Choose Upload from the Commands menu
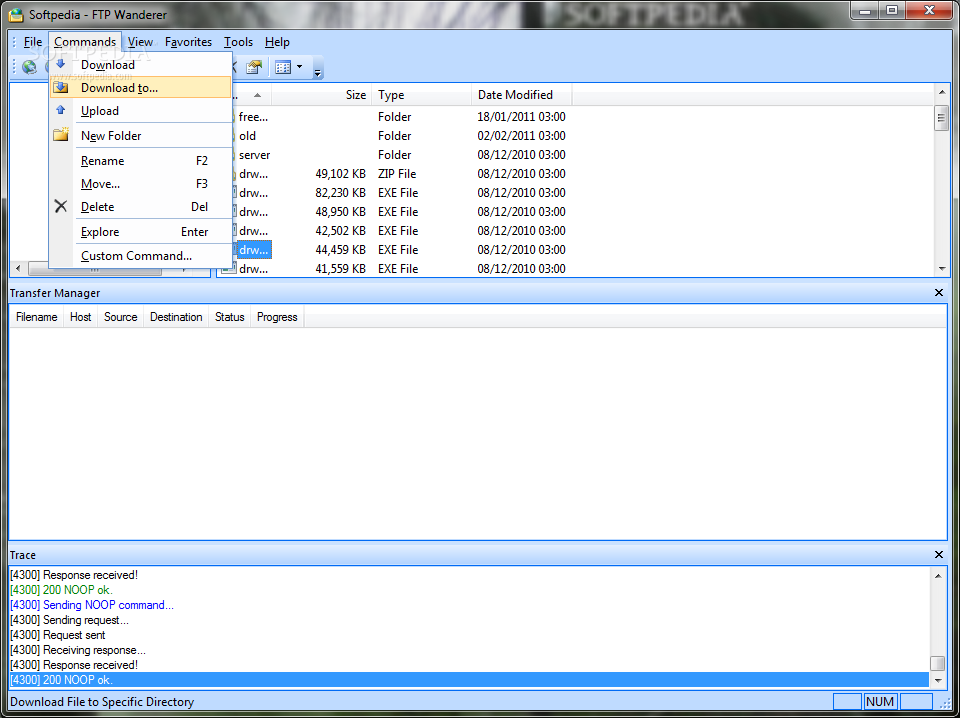This screenshot has height=718, width=960. pos(140,111)
